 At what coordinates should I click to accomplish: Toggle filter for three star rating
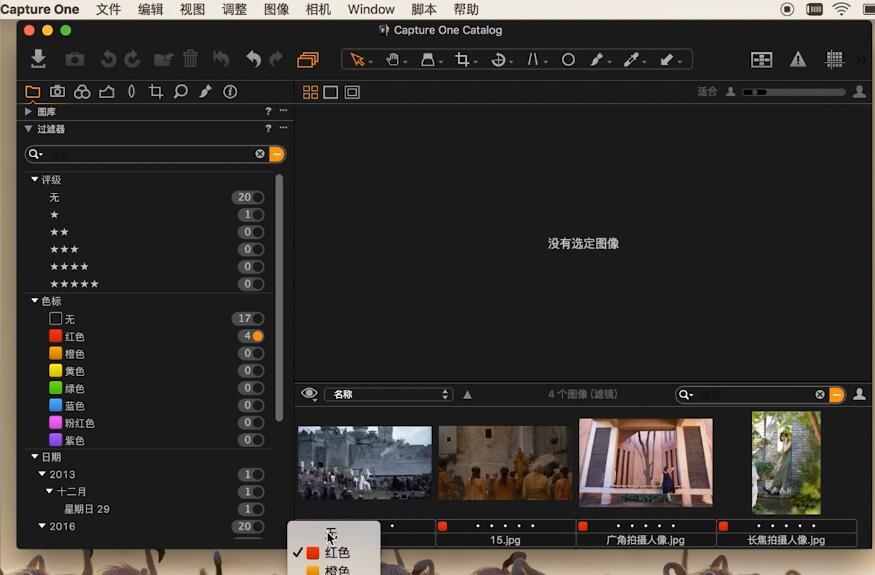pyautogui.click(x=257, y=250)
